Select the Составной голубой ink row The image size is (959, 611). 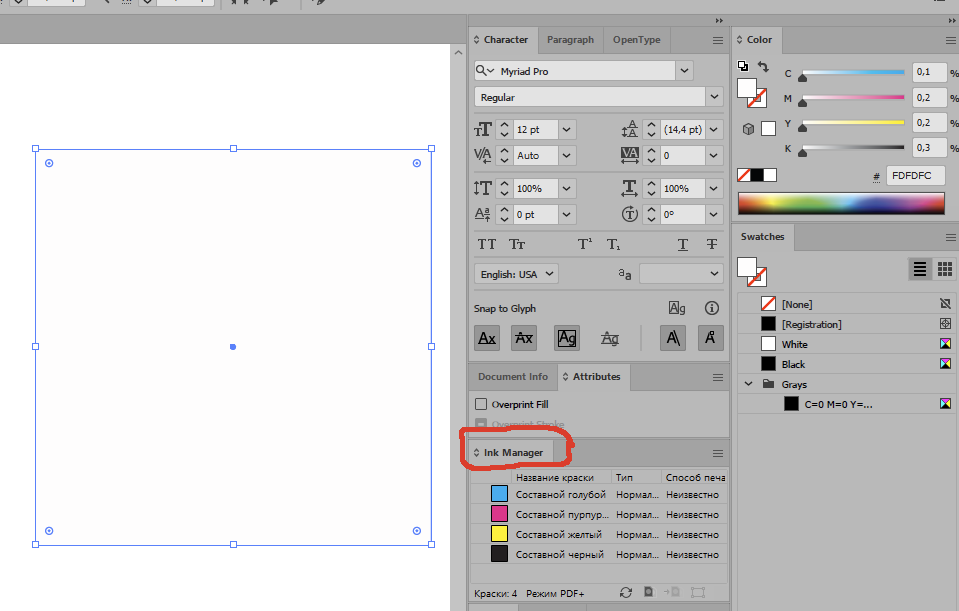point(599,494)
